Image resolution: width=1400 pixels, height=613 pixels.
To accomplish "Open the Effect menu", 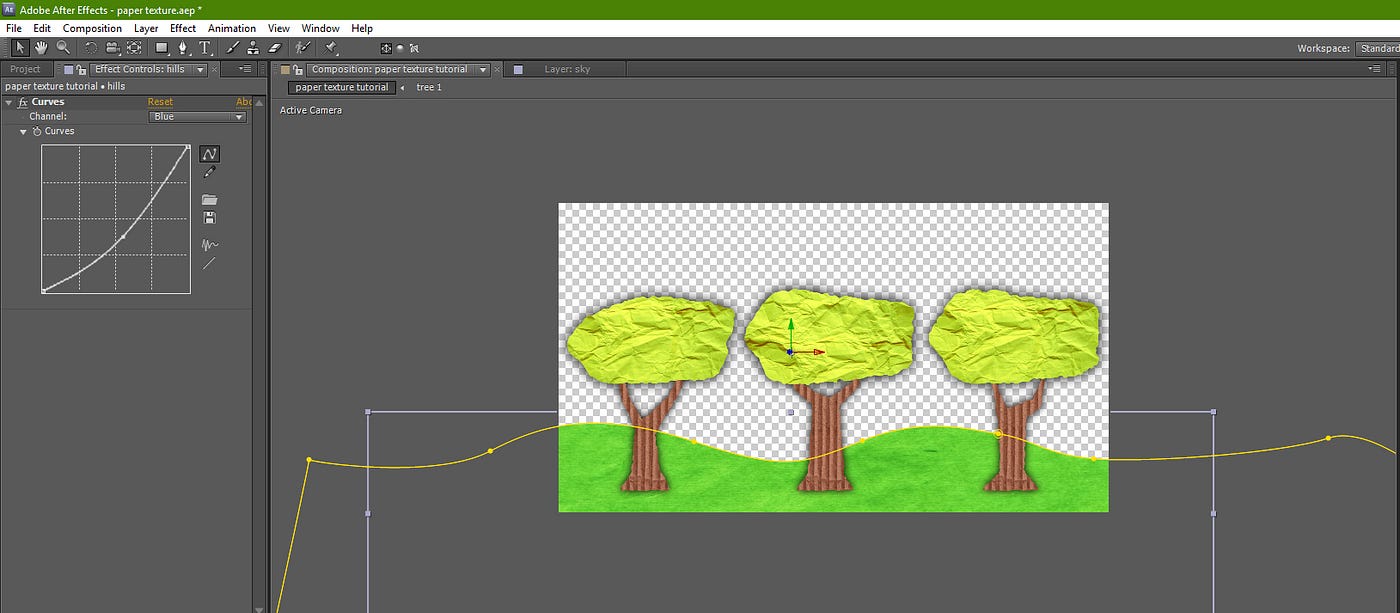I will [x=183, y=28].
